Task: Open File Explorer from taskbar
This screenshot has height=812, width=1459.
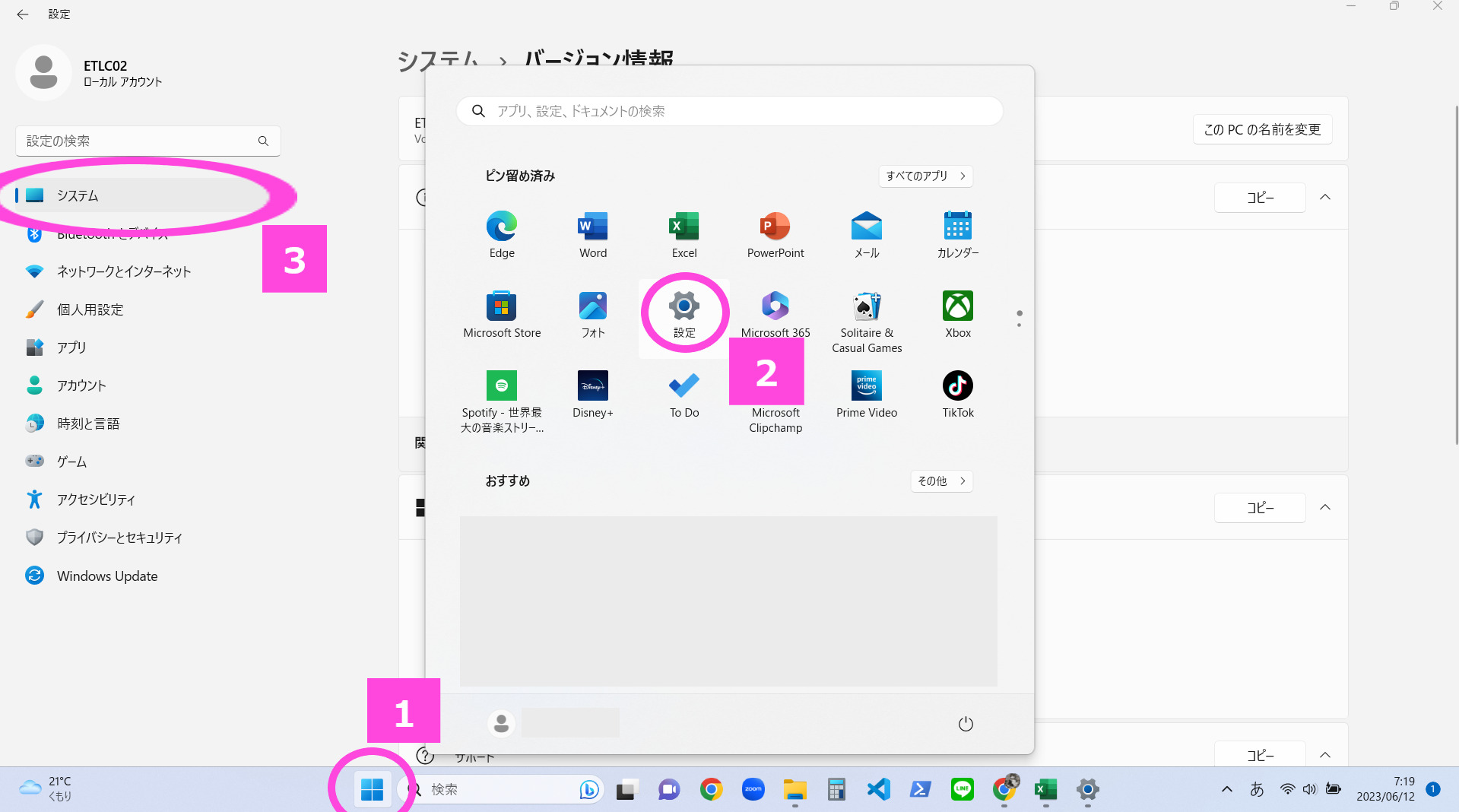Action: [795, 789]
